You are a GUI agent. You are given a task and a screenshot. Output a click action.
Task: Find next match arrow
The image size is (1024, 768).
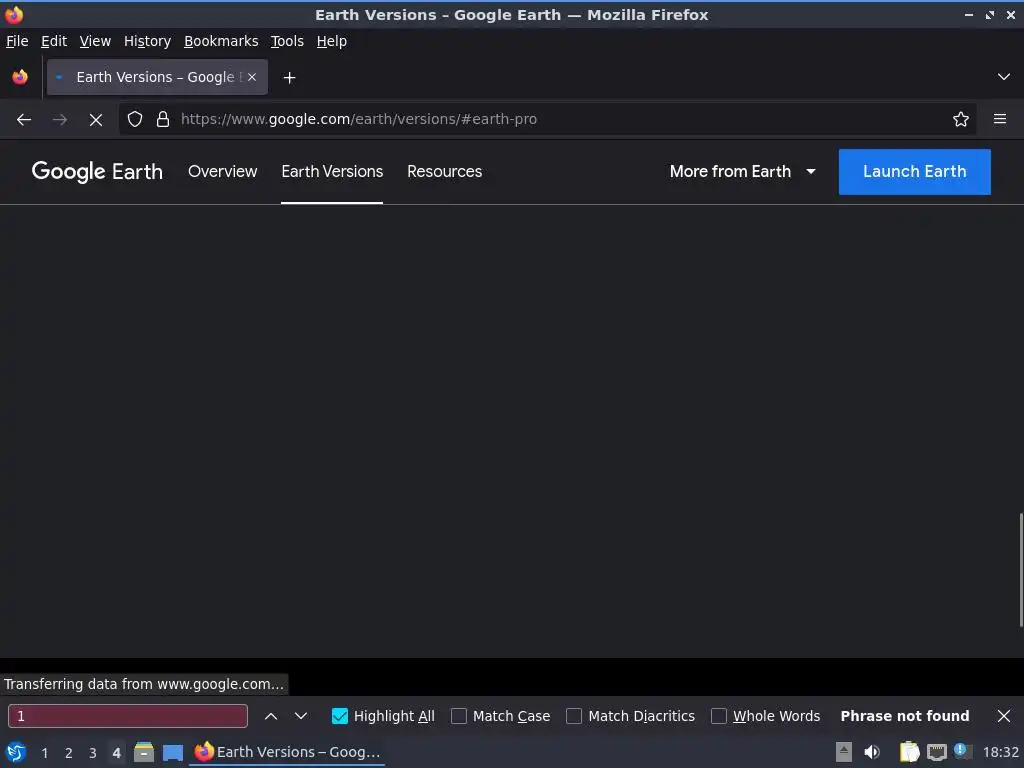click(301, 716)
